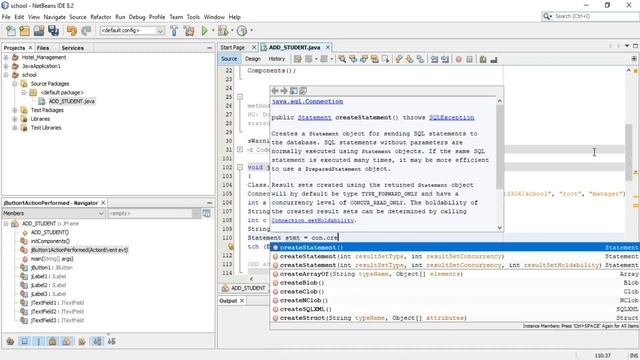Click the Debug Project icon

[x=223, y=31]
